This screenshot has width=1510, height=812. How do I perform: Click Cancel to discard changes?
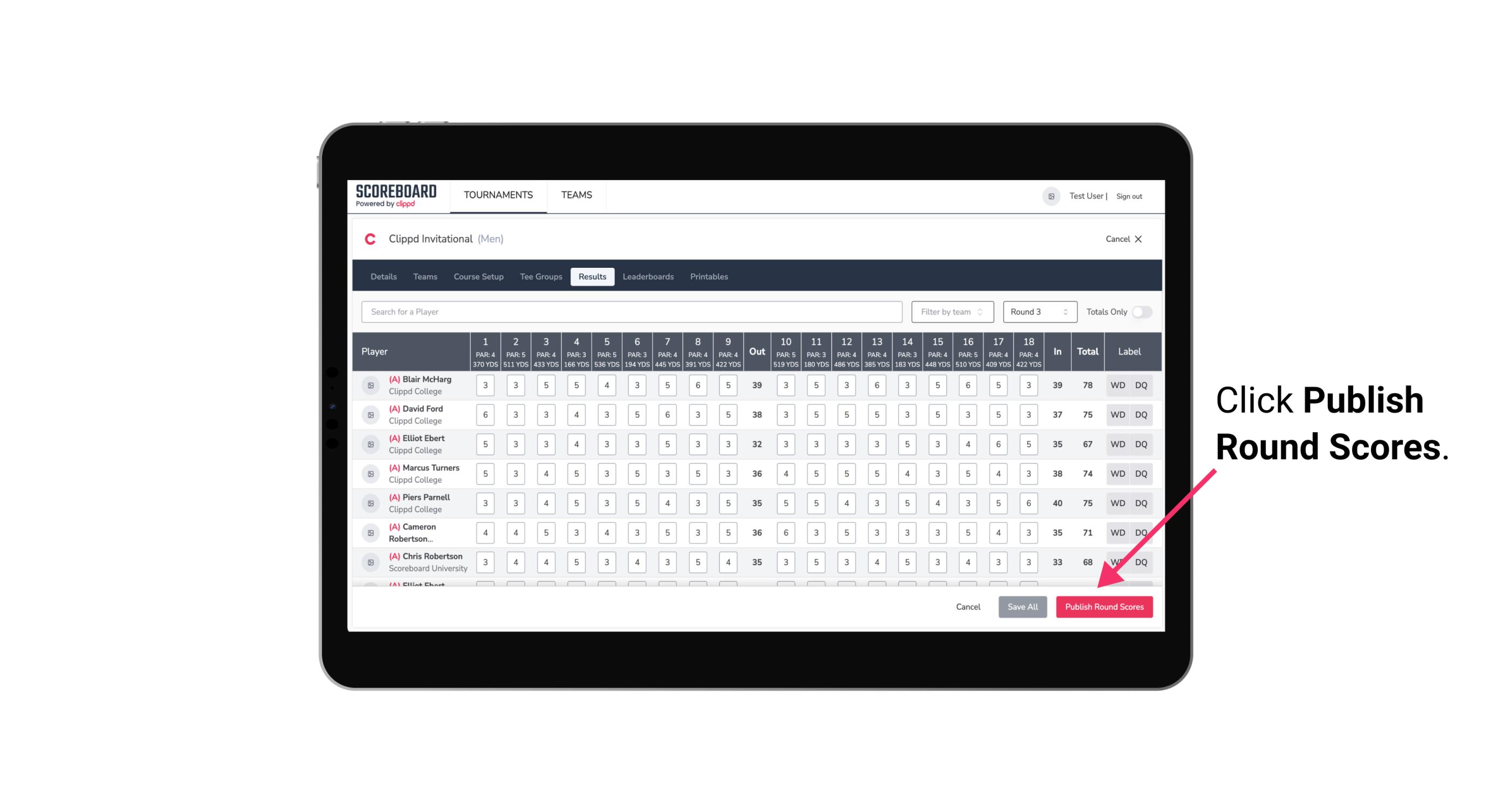[x=966, y=607]
